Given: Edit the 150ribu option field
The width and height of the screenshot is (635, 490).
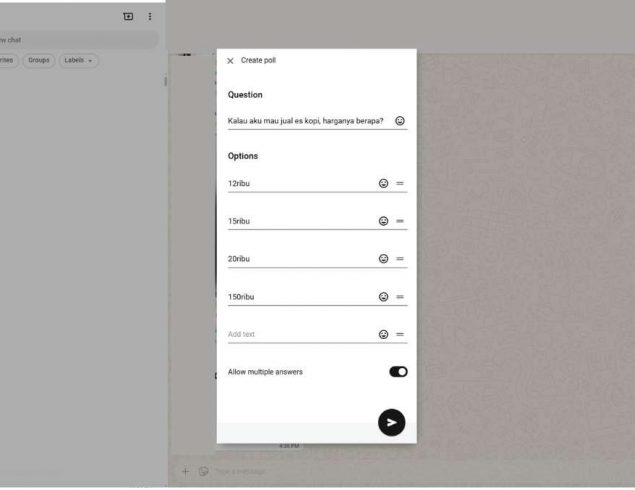Looking at the screenshot, I should [298, 297].
